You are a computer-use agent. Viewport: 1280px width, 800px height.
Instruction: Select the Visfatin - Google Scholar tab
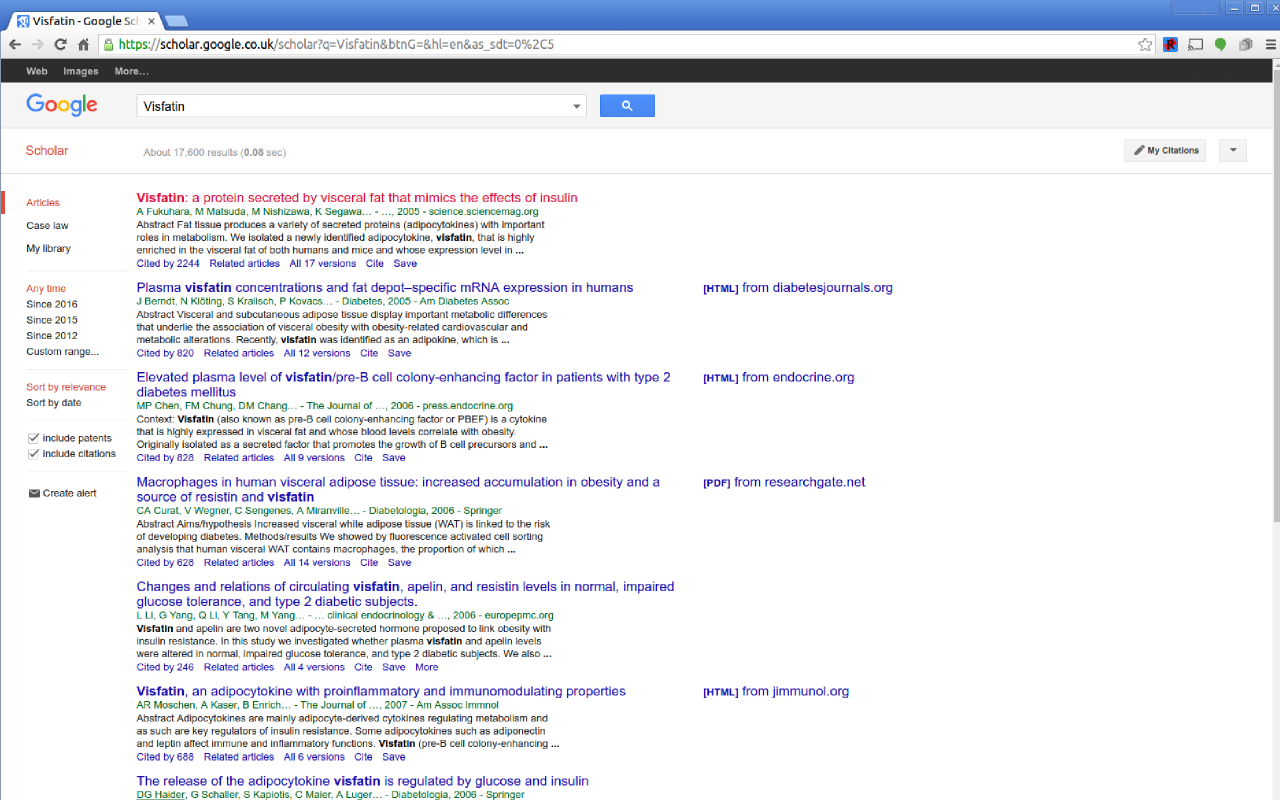point(85,20)
